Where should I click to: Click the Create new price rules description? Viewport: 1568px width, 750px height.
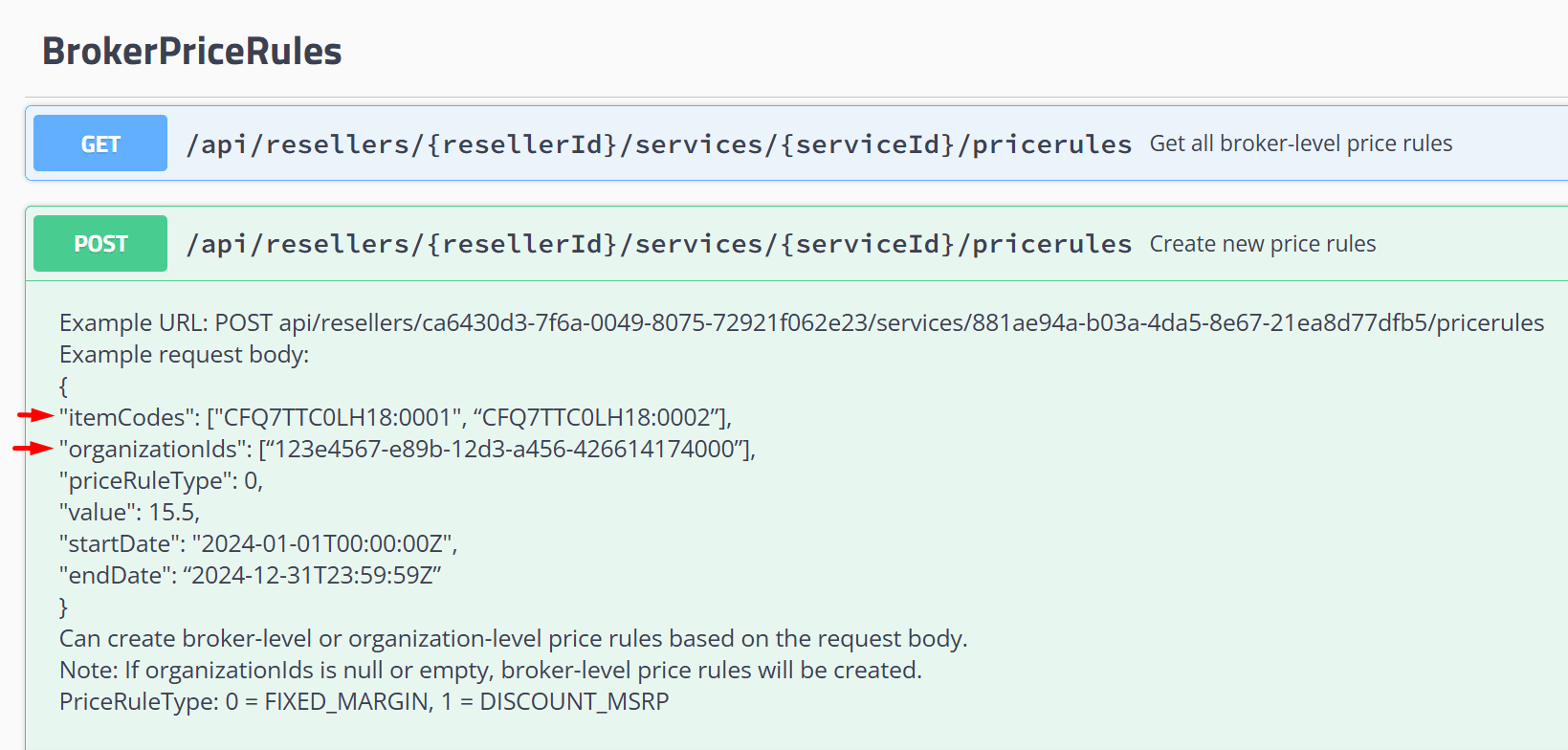click(1262, 243)
